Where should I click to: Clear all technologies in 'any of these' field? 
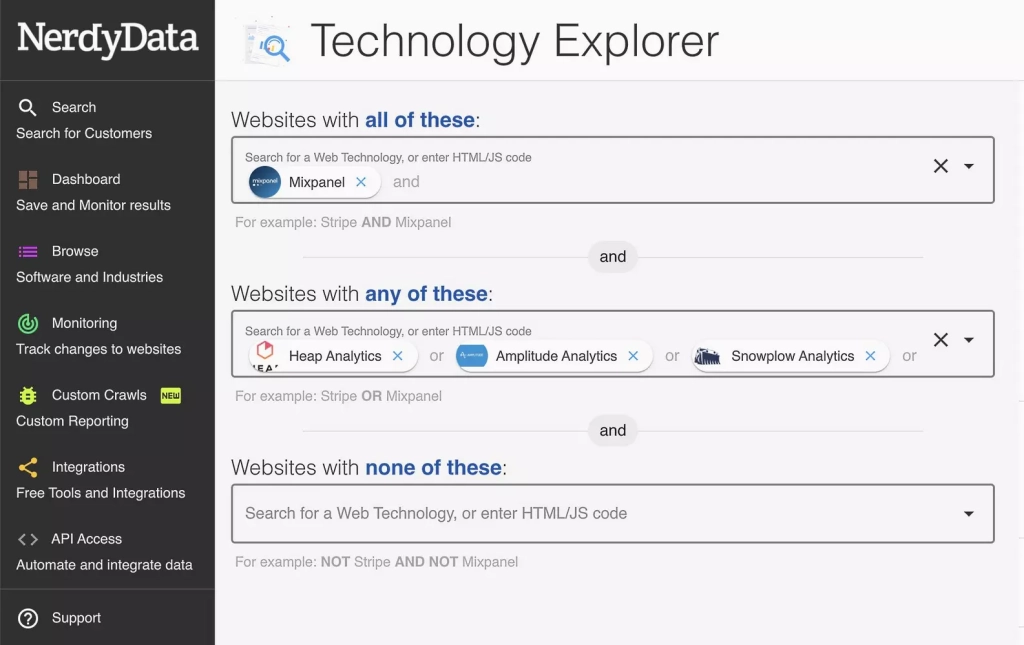pyautogui.click(x=940, y=339)
